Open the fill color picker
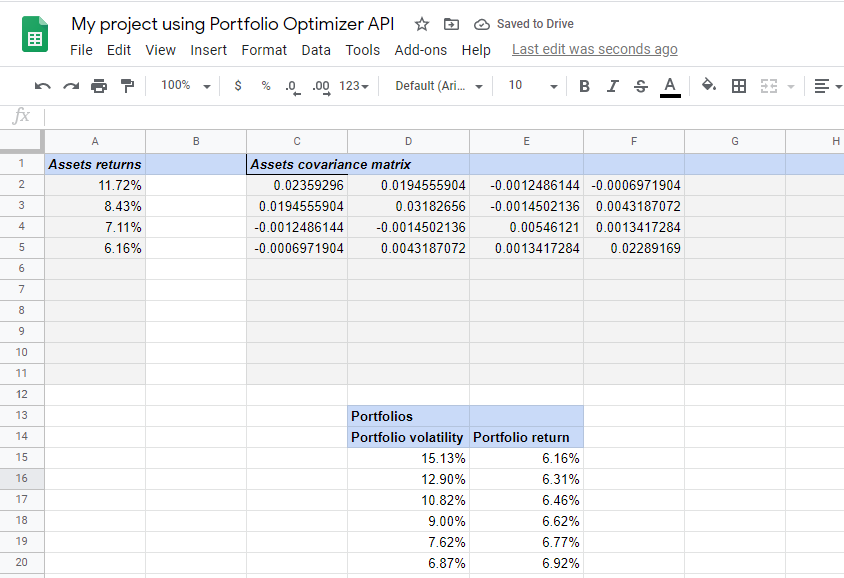This screenshot has width=844, height=578. coord(709,86)
